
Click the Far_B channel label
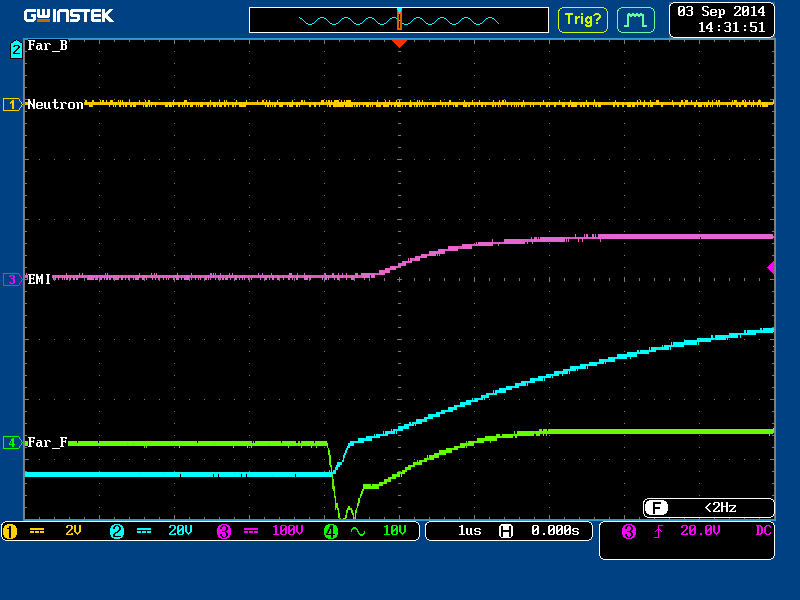click(x=47, y=46)
